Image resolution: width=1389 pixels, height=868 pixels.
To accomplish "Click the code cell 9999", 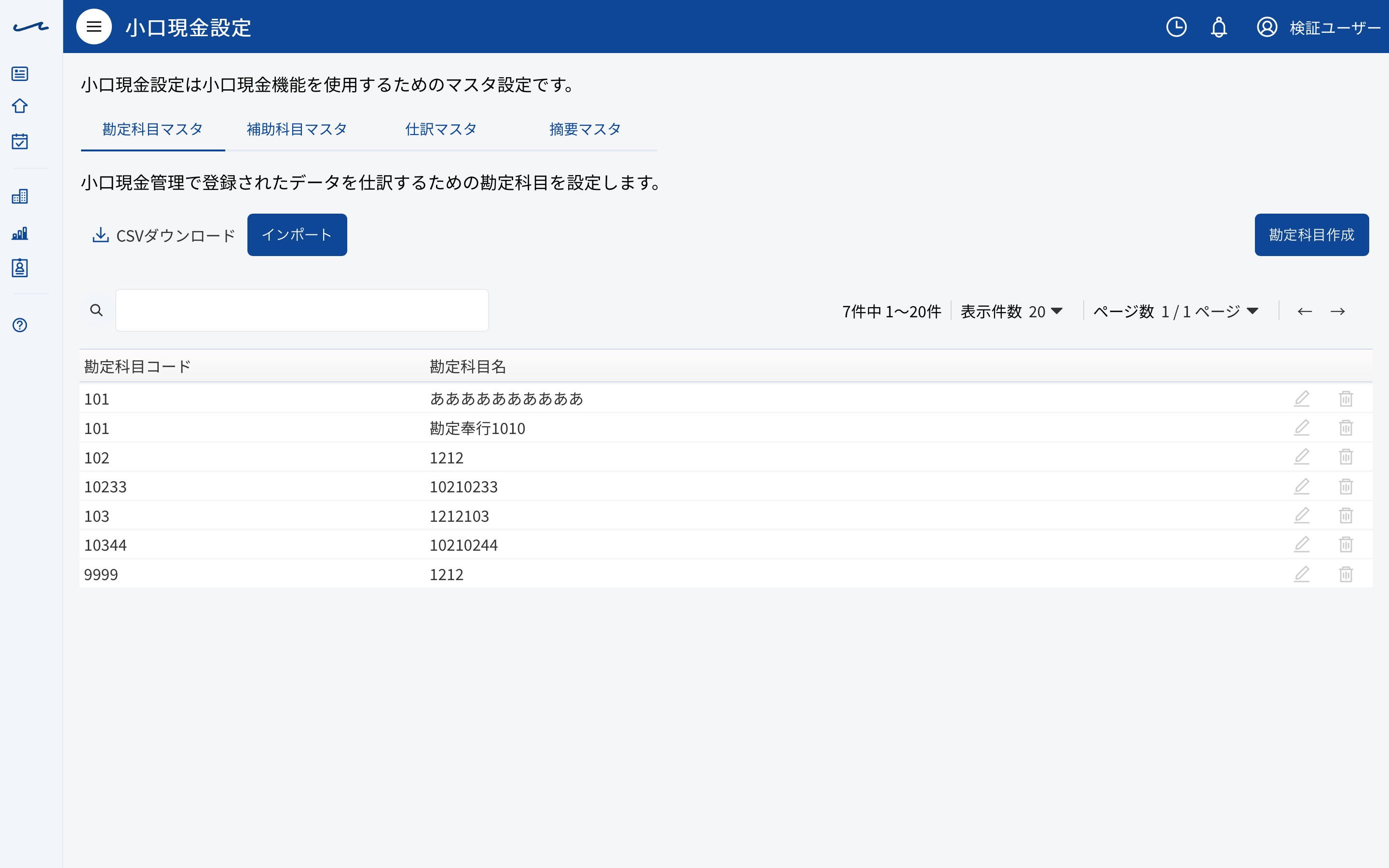I will (x=101, y=575).
